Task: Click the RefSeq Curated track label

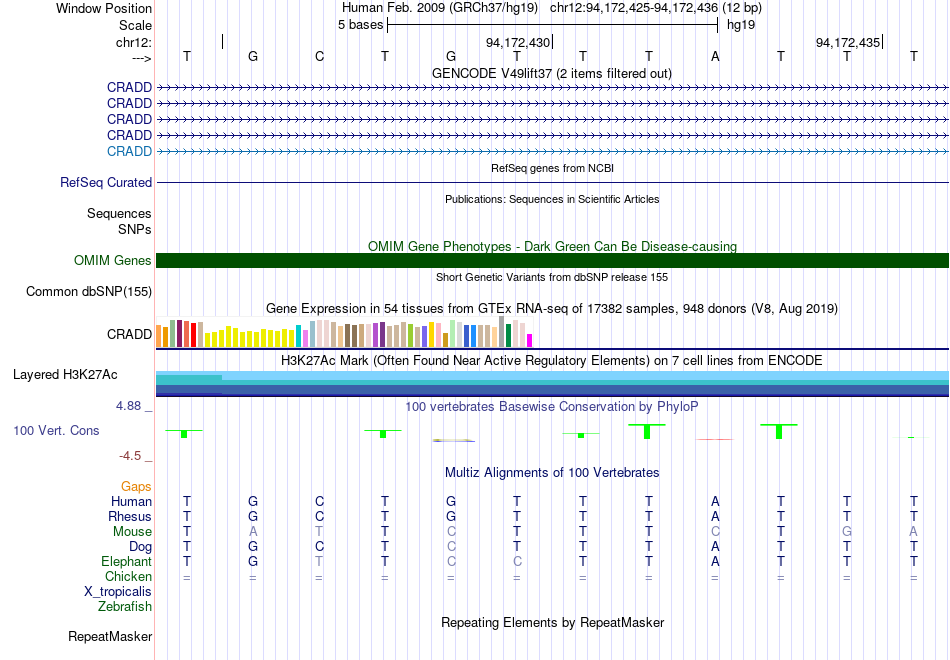Action: tap(106, 182)
